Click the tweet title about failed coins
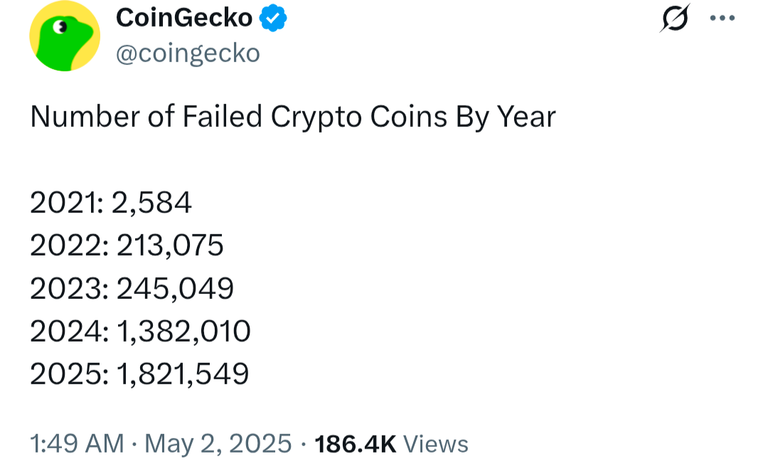768x462 pixels. pyautogui.click(x=293, y=117)
